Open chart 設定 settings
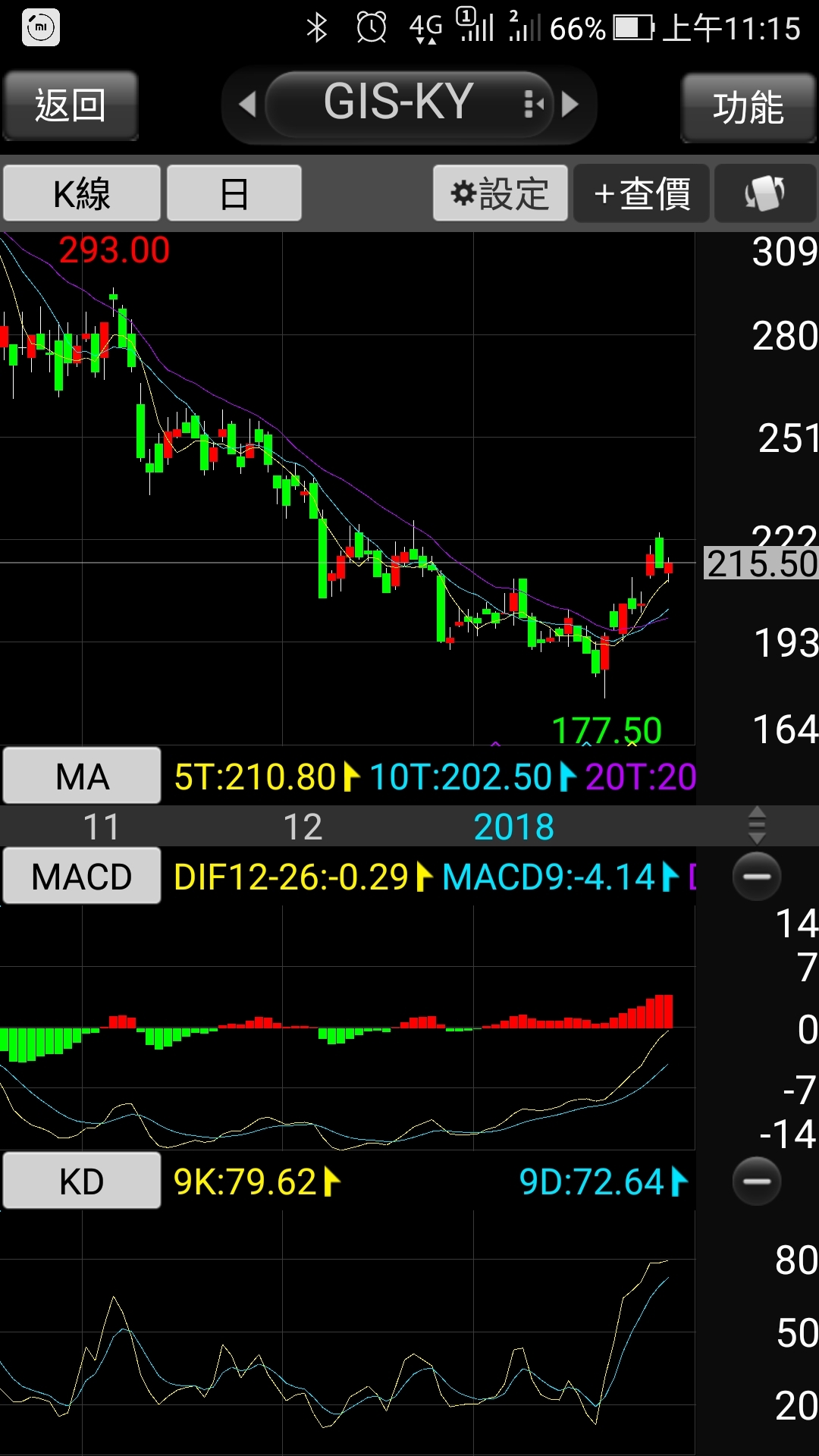 click(x=500, y=193)
